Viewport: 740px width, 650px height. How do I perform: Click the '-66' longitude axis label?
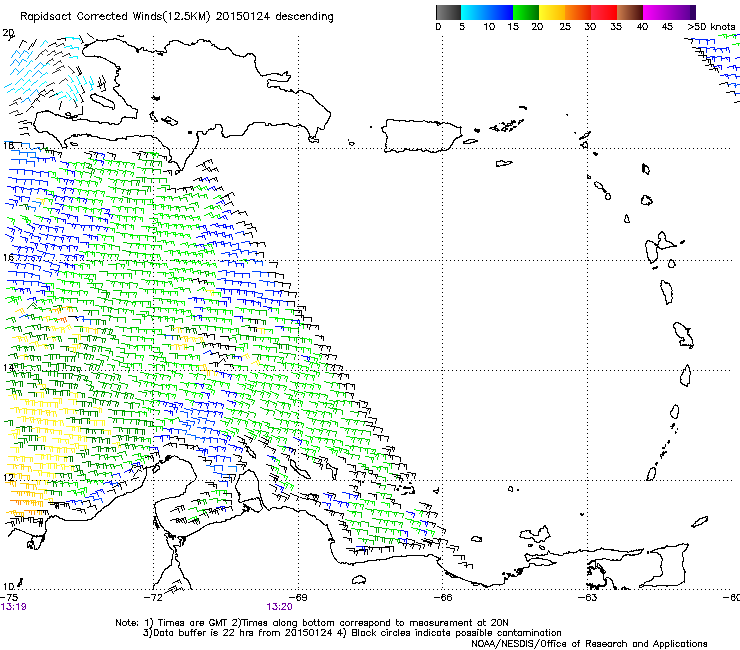(x=443, y=597)
